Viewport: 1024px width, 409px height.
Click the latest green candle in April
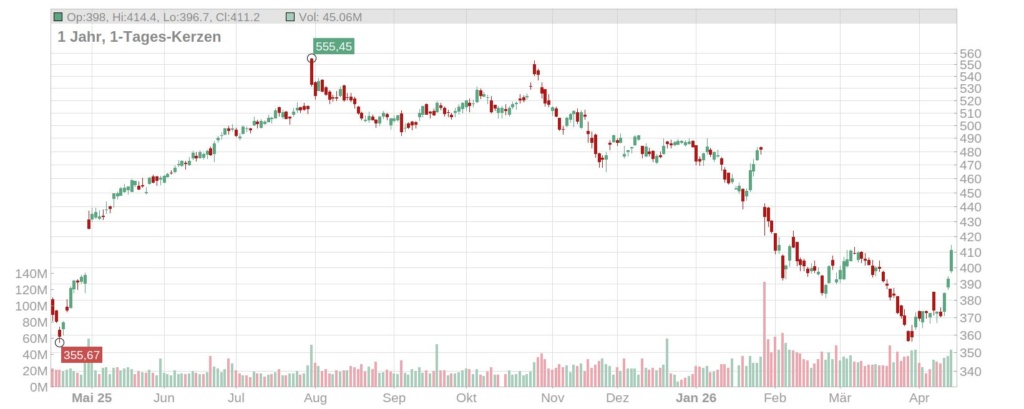(x=950, y=259)
